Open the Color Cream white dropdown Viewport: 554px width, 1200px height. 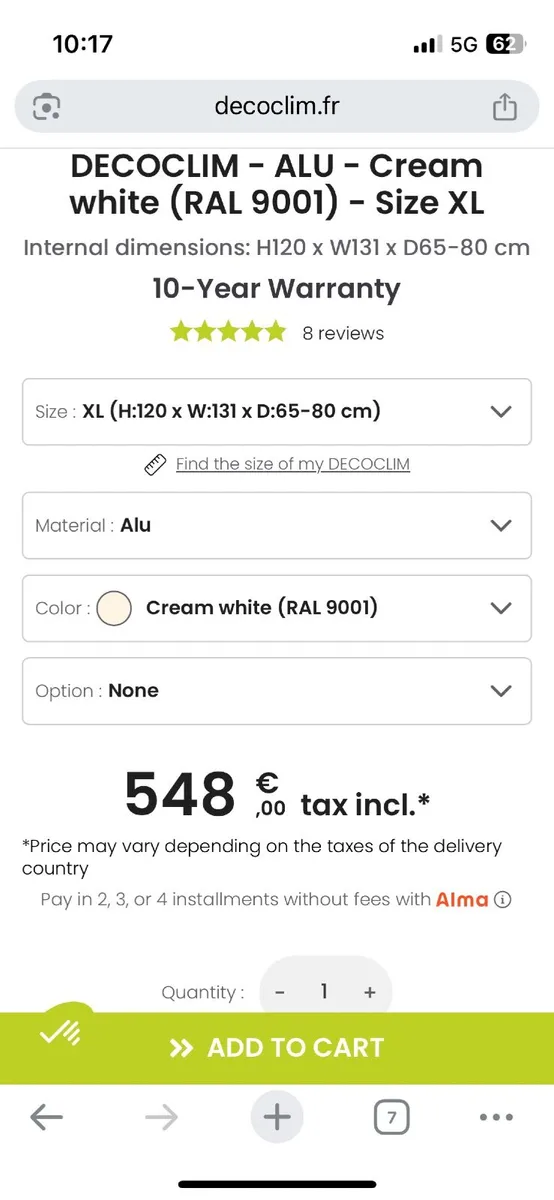277,608
